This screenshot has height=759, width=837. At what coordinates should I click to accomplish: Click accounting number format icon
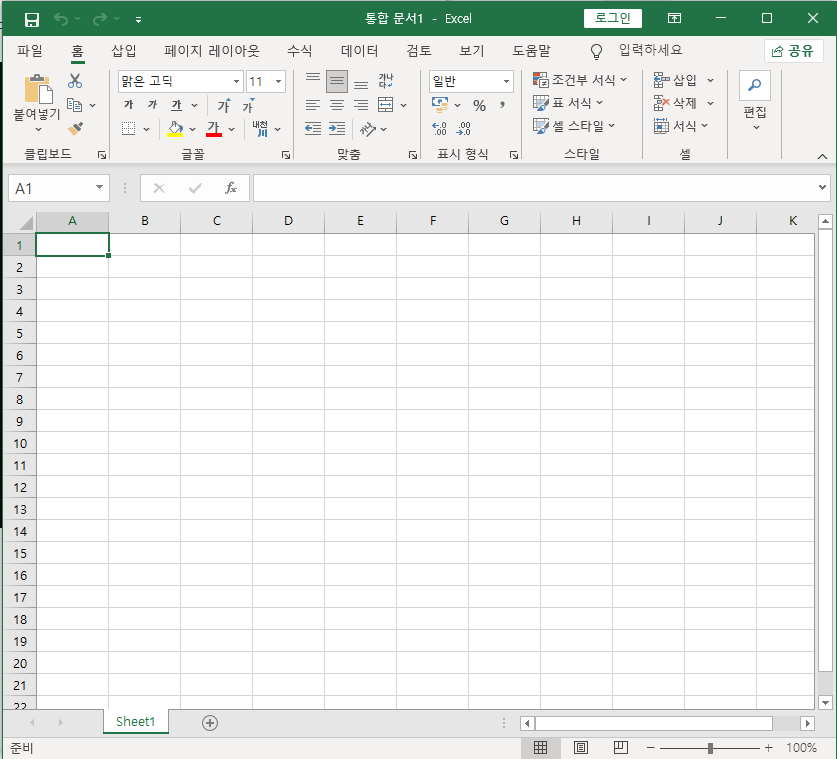click(x=440, y=105)
